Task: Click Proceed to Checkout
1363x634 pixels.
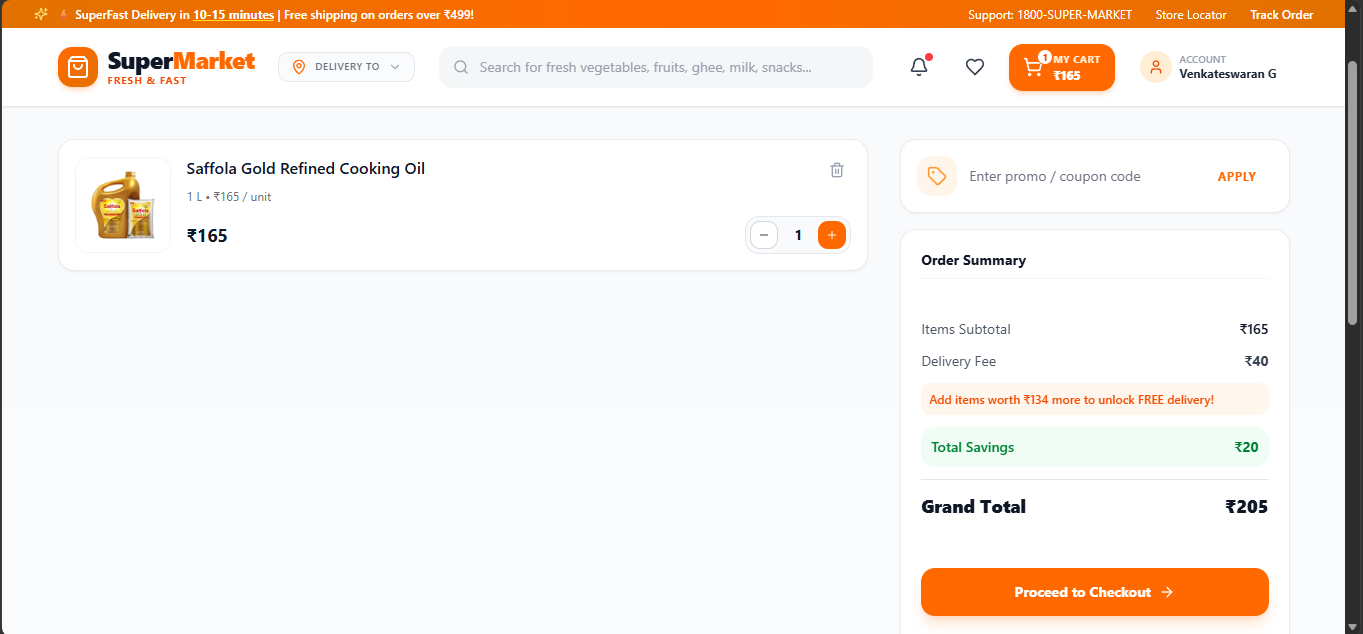Action: click(x=1095, y=592)
